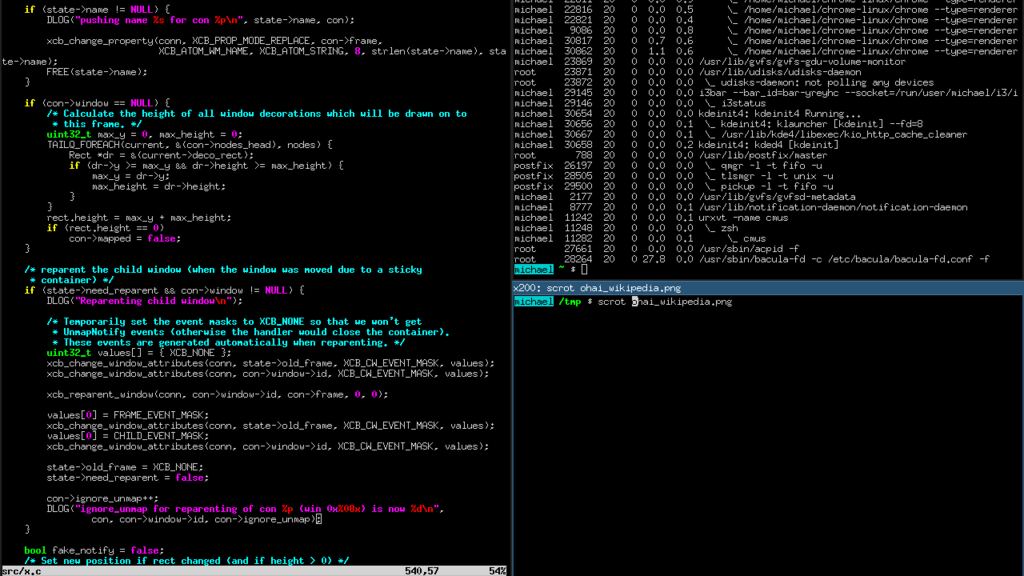Screen dimensions: 1024x576
Task: Click the 'Rect *dr = &(current->deco_rect);' line
Action: pos(161,155)
